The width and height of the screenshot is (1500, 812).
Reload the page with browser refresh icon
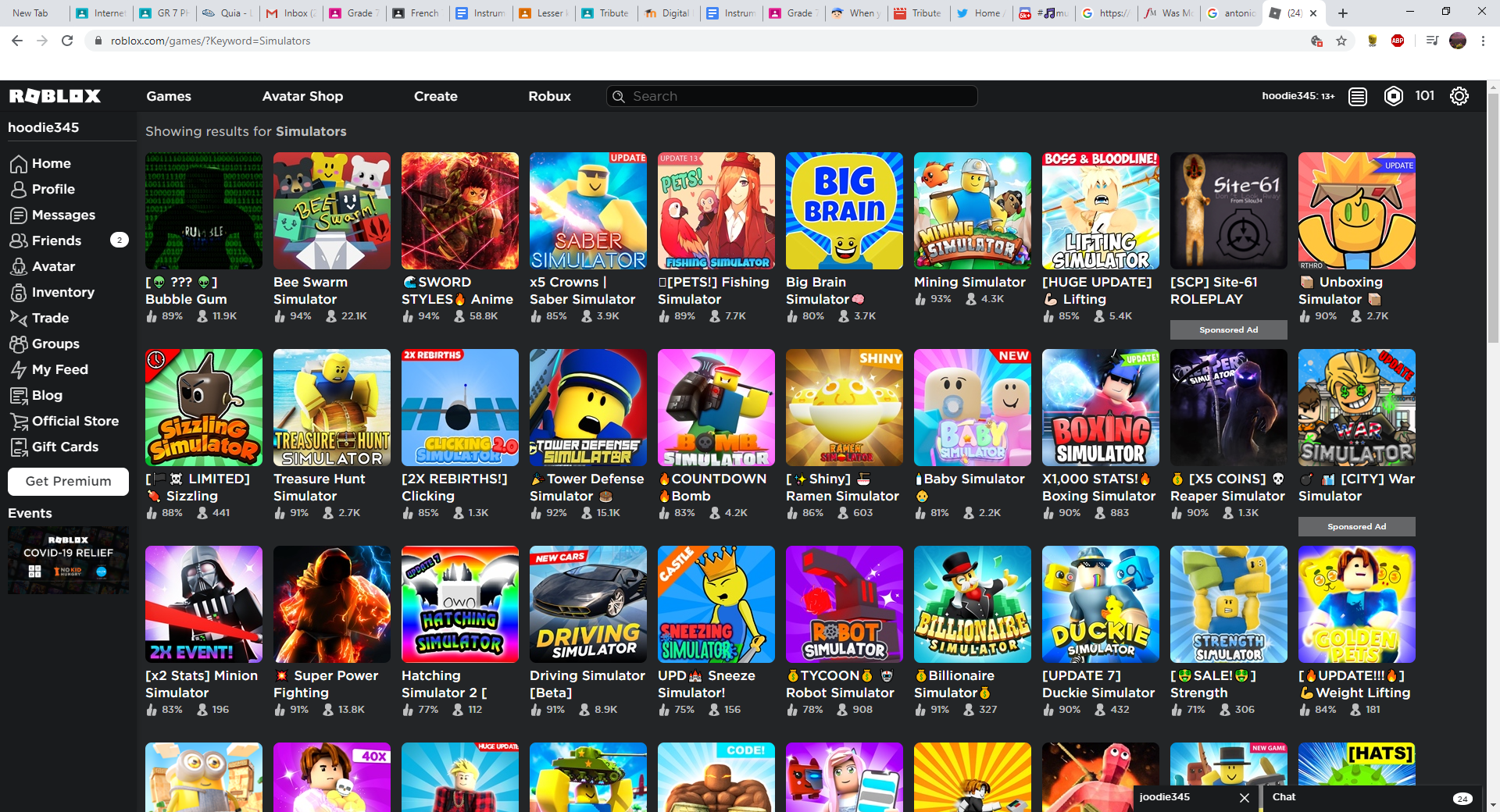67,41
